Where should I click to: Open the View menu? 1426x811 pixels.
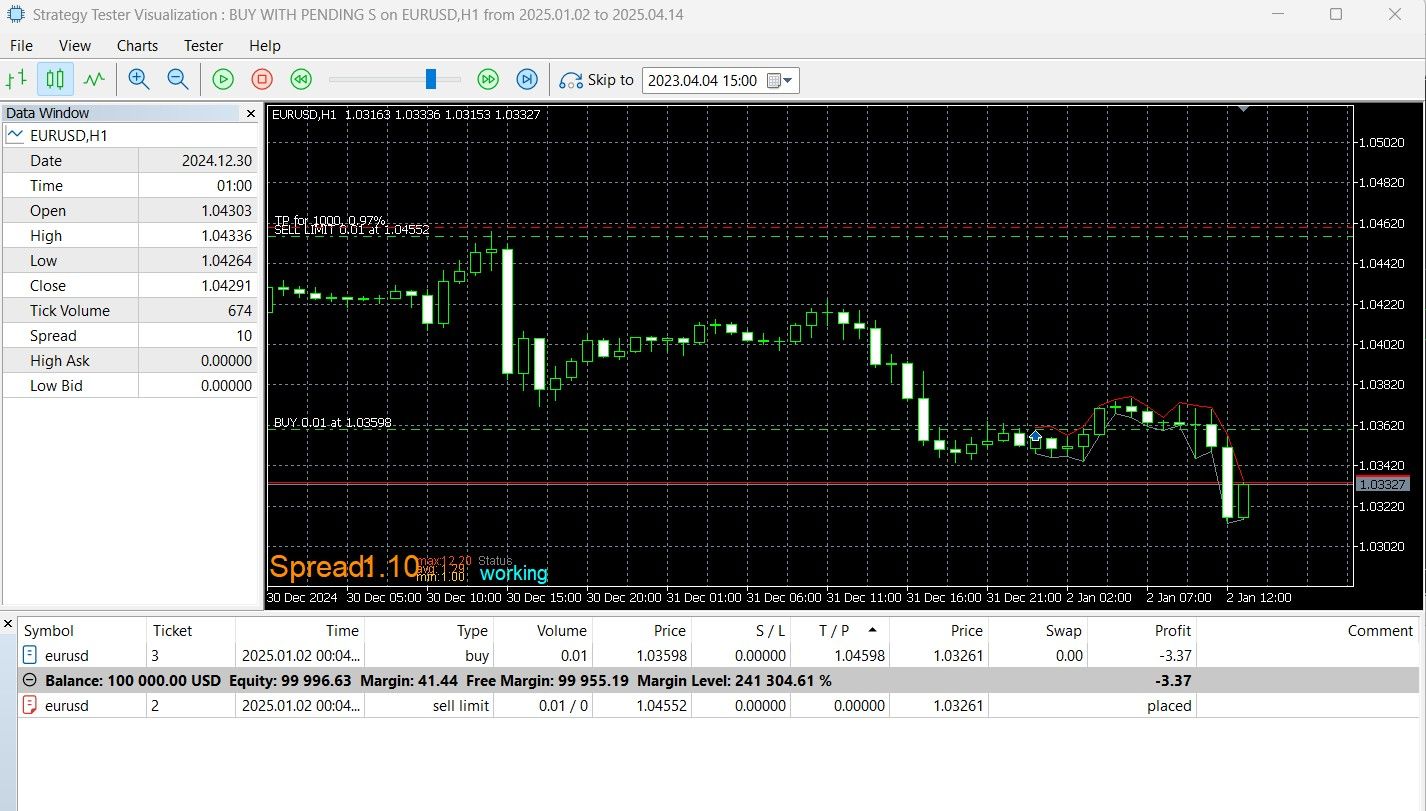(75, 46)
